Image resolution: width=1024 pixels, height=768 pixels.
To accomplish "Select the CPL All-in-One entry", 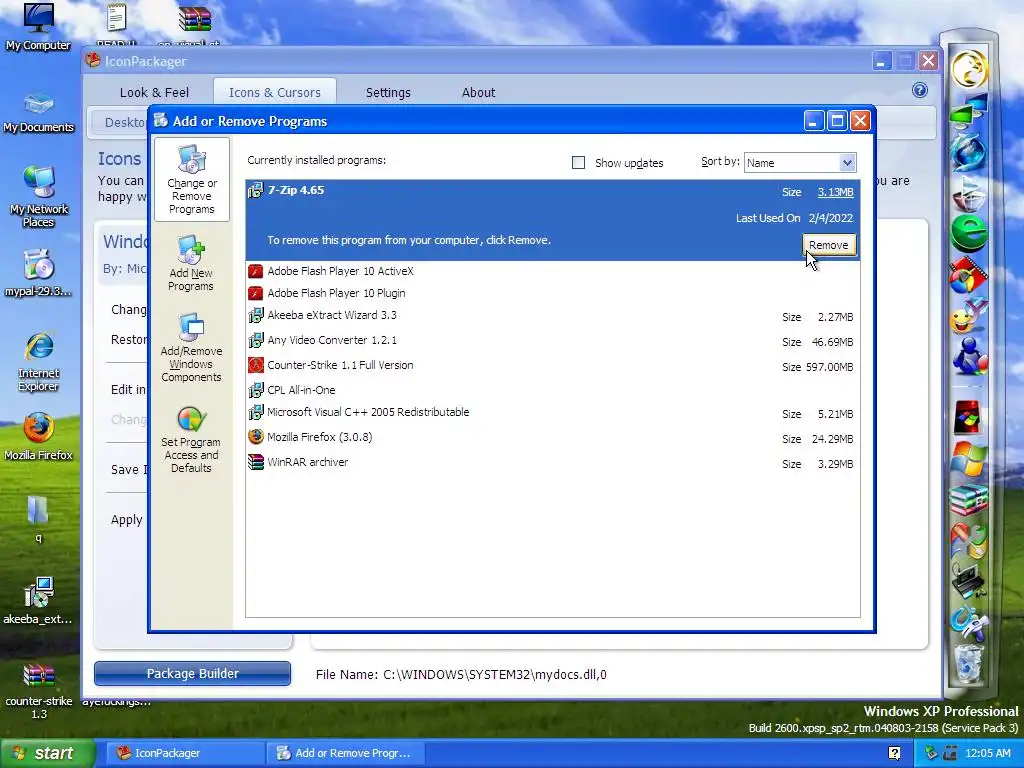I will click(552, 390).
